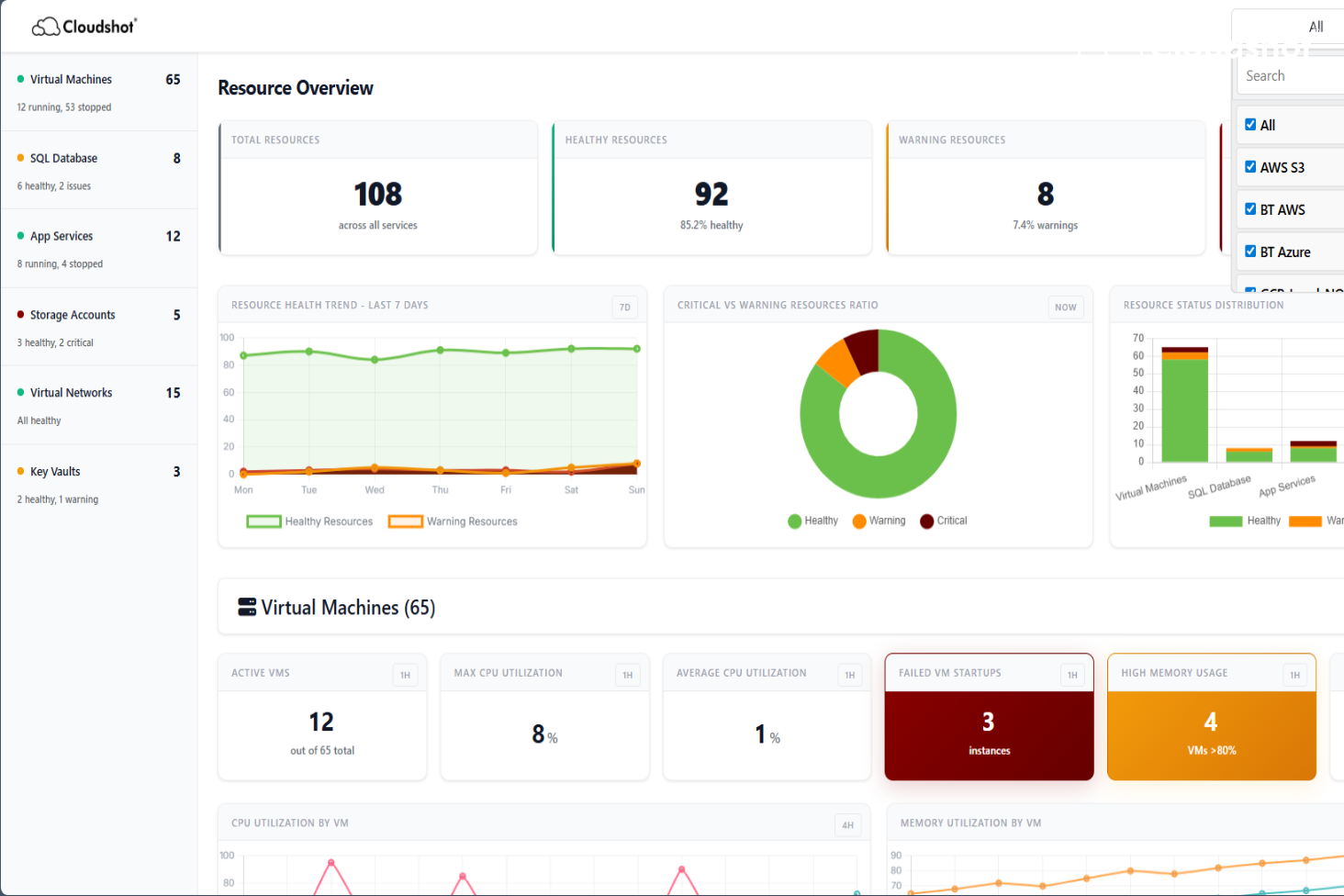
Task: Click the red critical dot beside Storage Accounts
Action: tap(19, 315)
